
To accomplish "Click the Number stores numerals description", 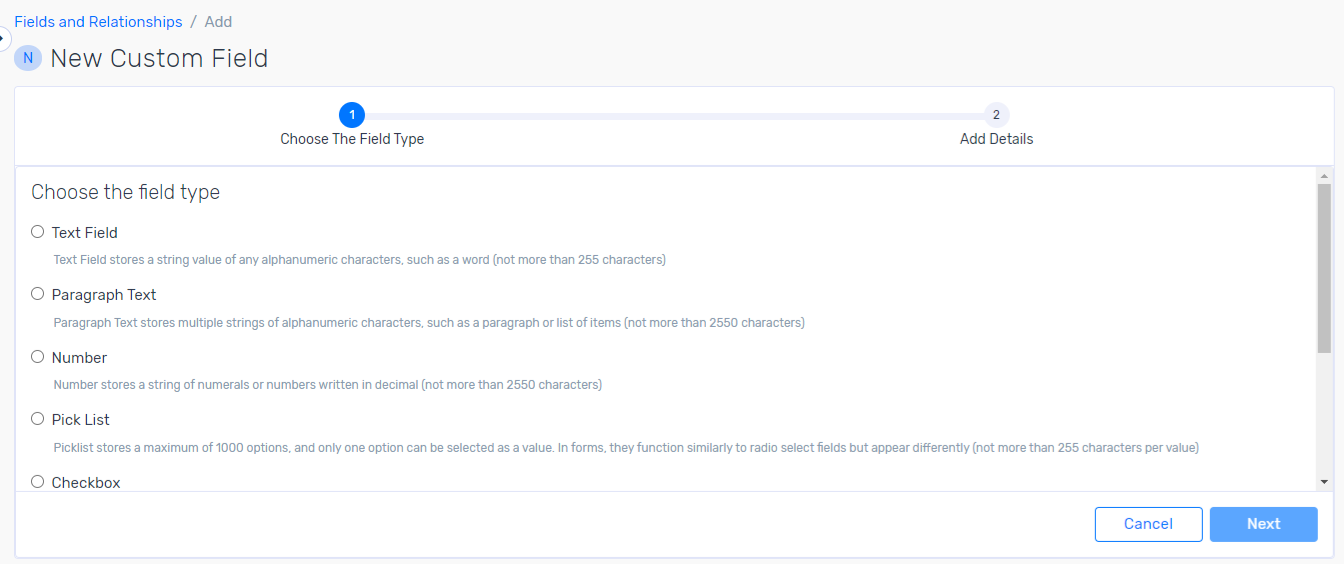I will 327,385.
